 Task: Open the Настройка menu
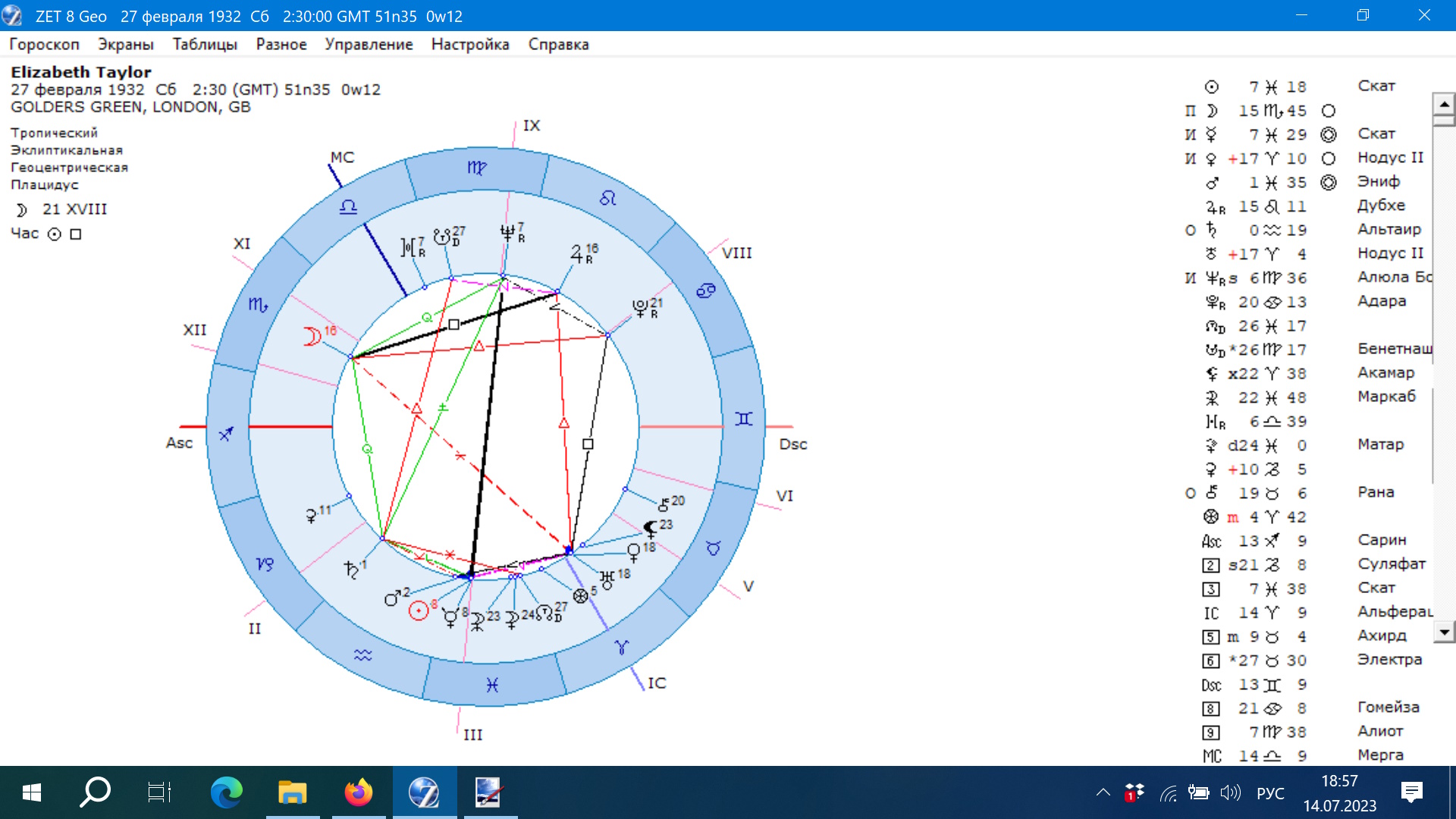pos(469,44)
